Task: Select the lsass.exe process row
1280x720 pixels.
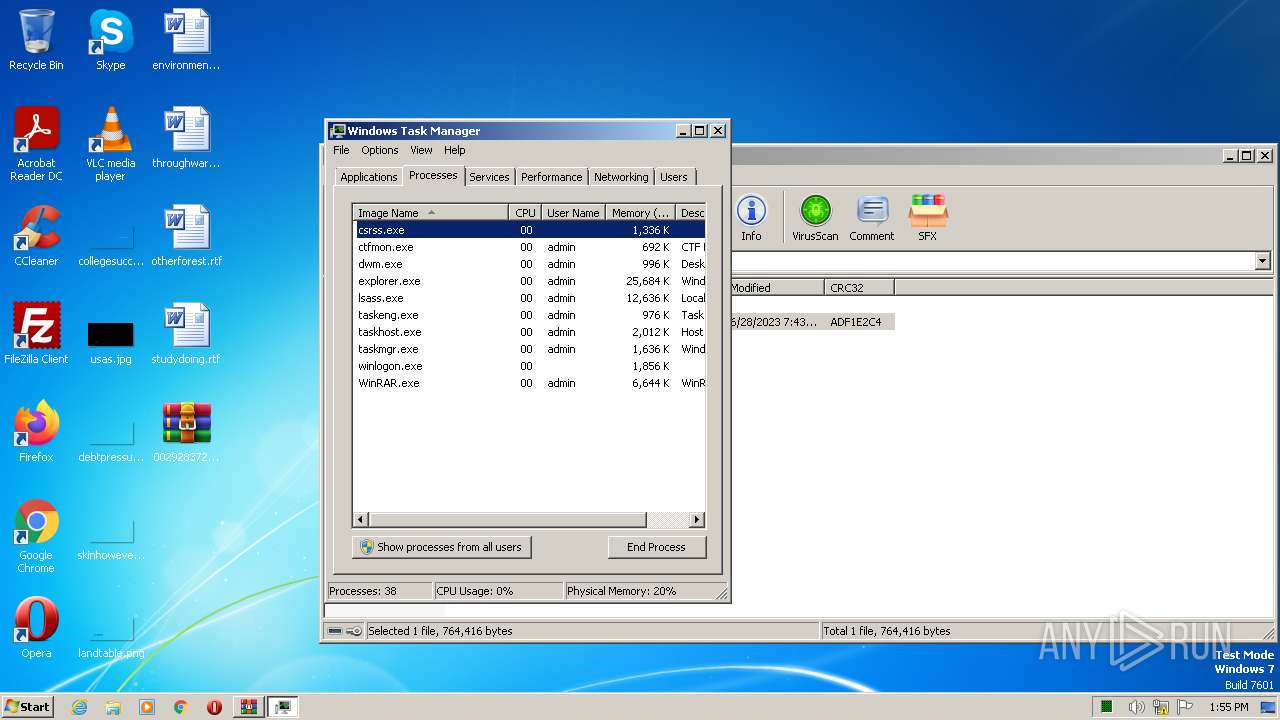Action: 529,298
